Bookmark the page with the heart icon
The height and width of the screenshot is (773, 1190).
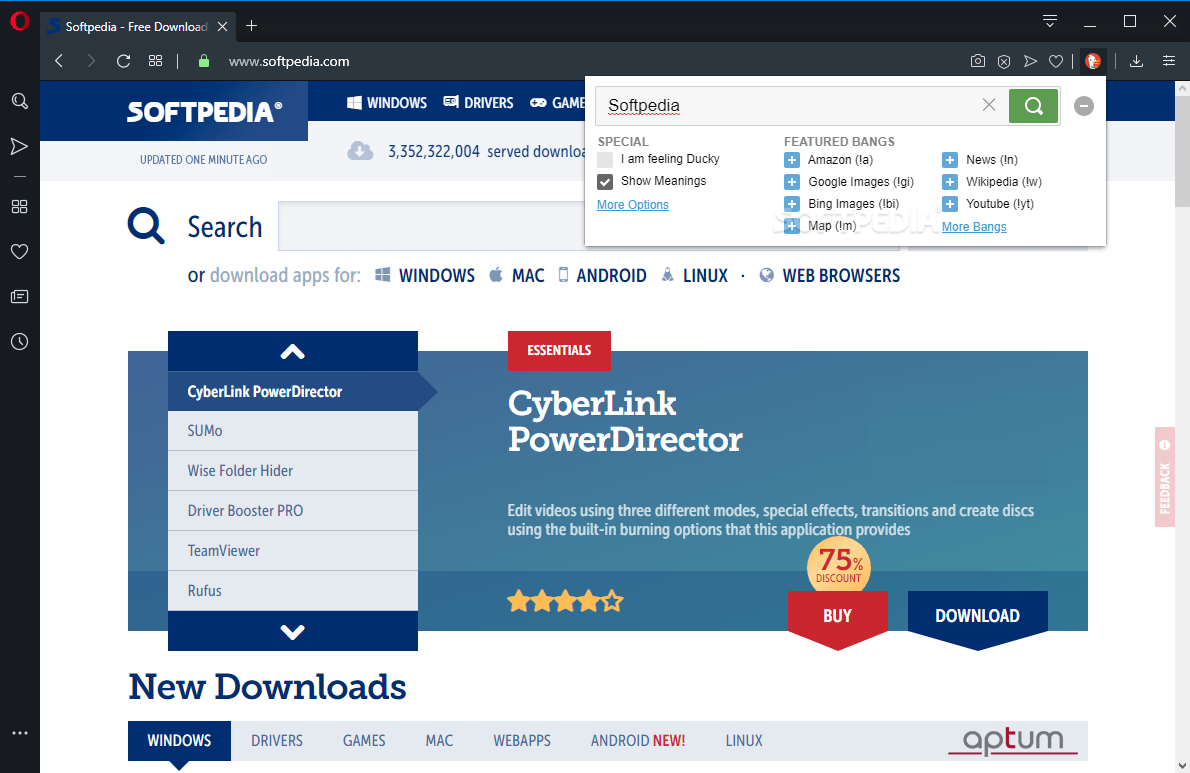pyautogui.click(x=1056, y=61)
